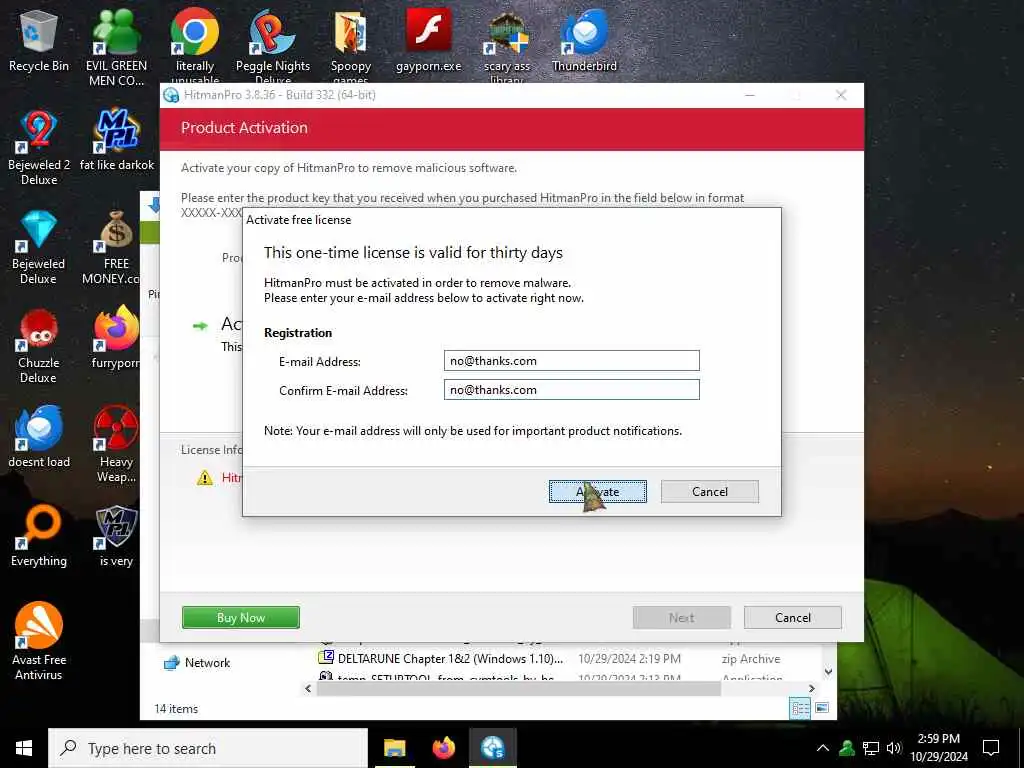Click the green Buy Now button
Image resolution: width=1024 pixels, height=768 pixels.
241,617
